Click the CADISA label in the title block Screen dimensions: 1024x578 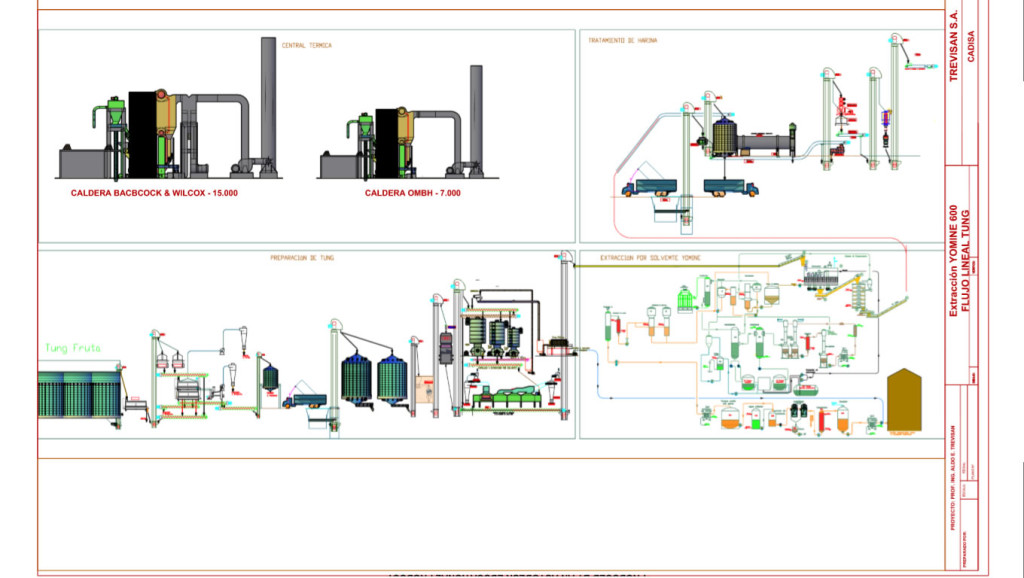(971, 46)
